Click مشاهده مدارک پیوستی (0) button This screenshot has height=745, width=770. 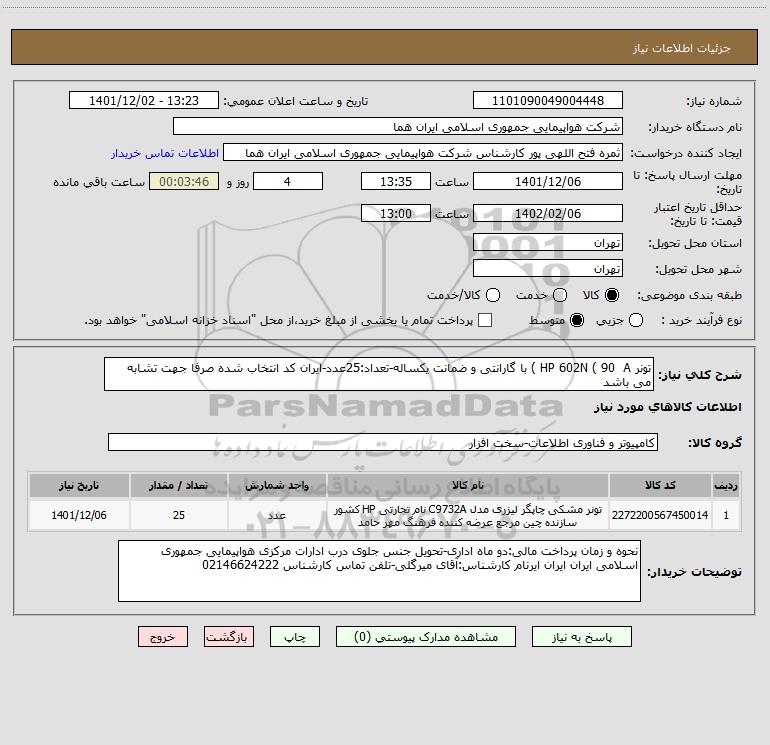pos(426,636)
